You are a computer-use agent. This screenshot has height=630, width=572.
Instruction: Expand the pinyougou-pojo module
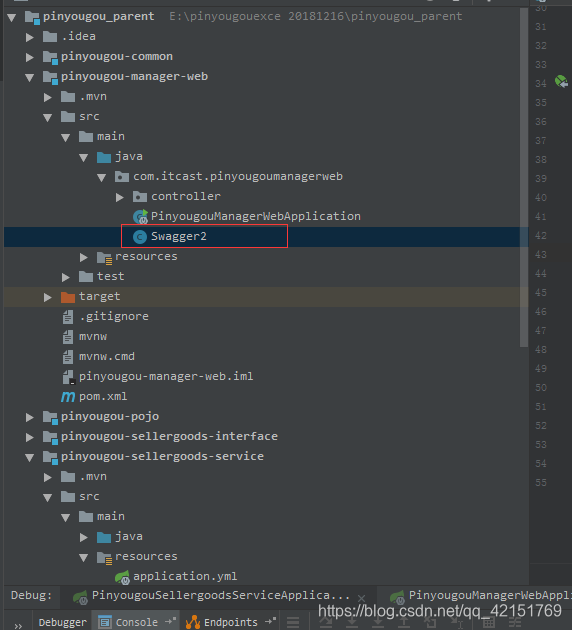(x=30, y=417)
